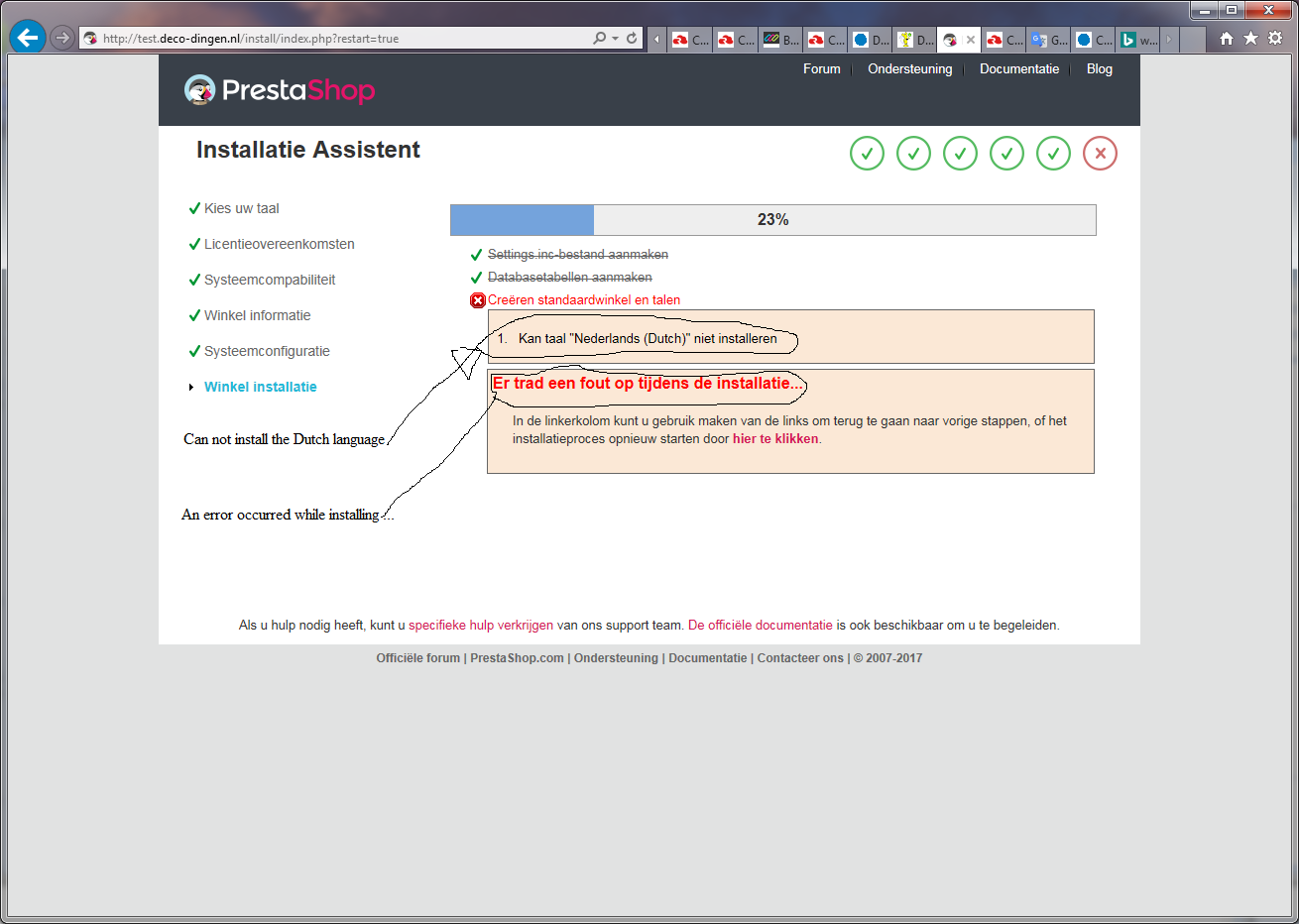Open the address bar dropdown arrow
Screen dimensions: 1299x924
click(615, 39)
